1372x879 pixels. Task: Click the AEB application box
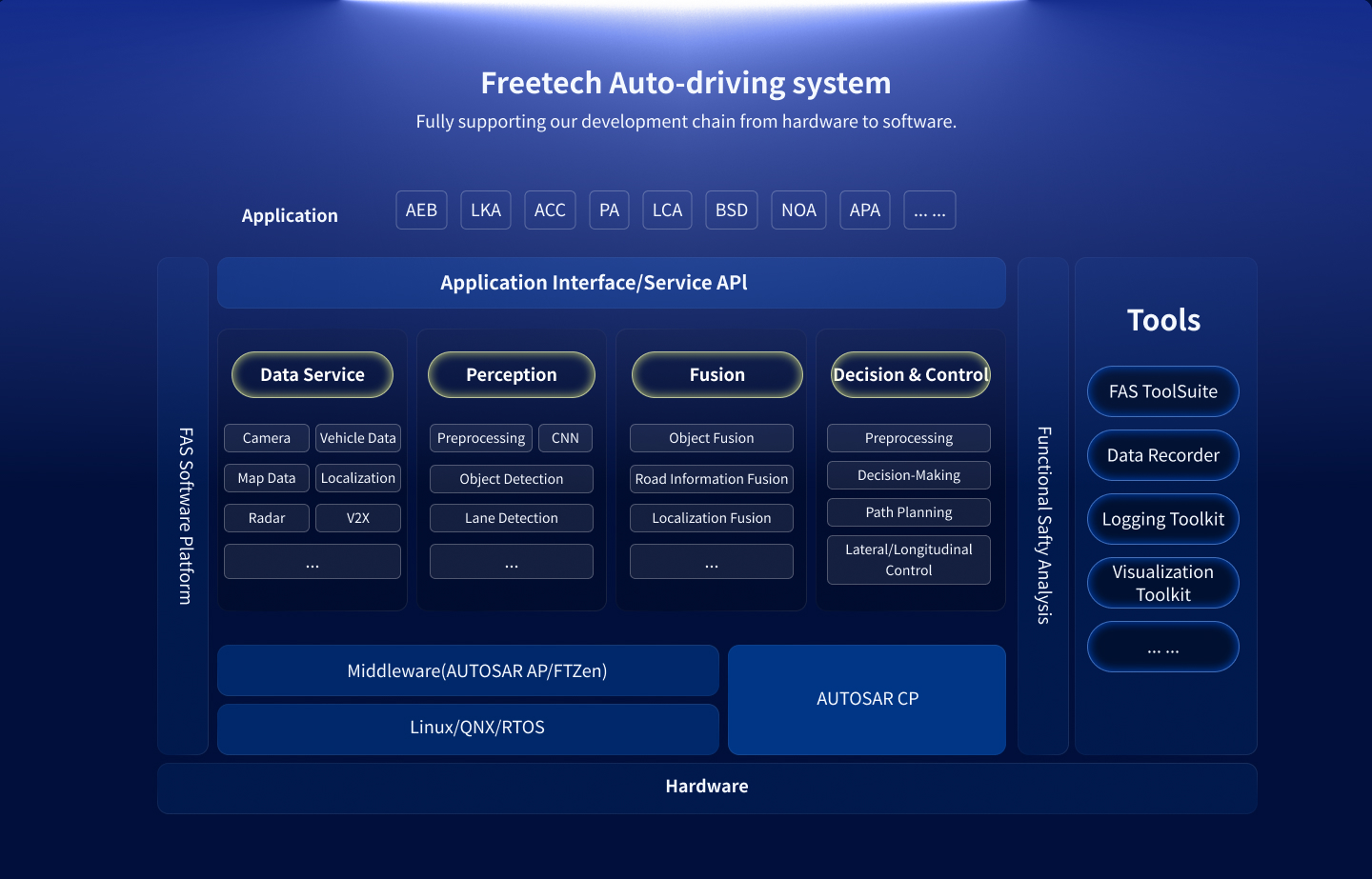pos(421,210)
